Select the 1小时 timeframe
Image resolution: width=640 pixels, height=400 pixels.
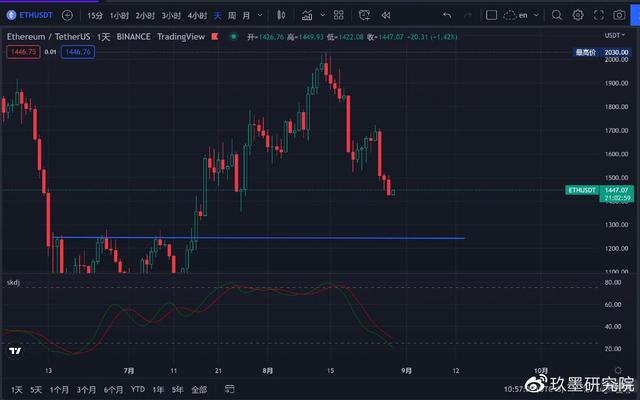119,16
